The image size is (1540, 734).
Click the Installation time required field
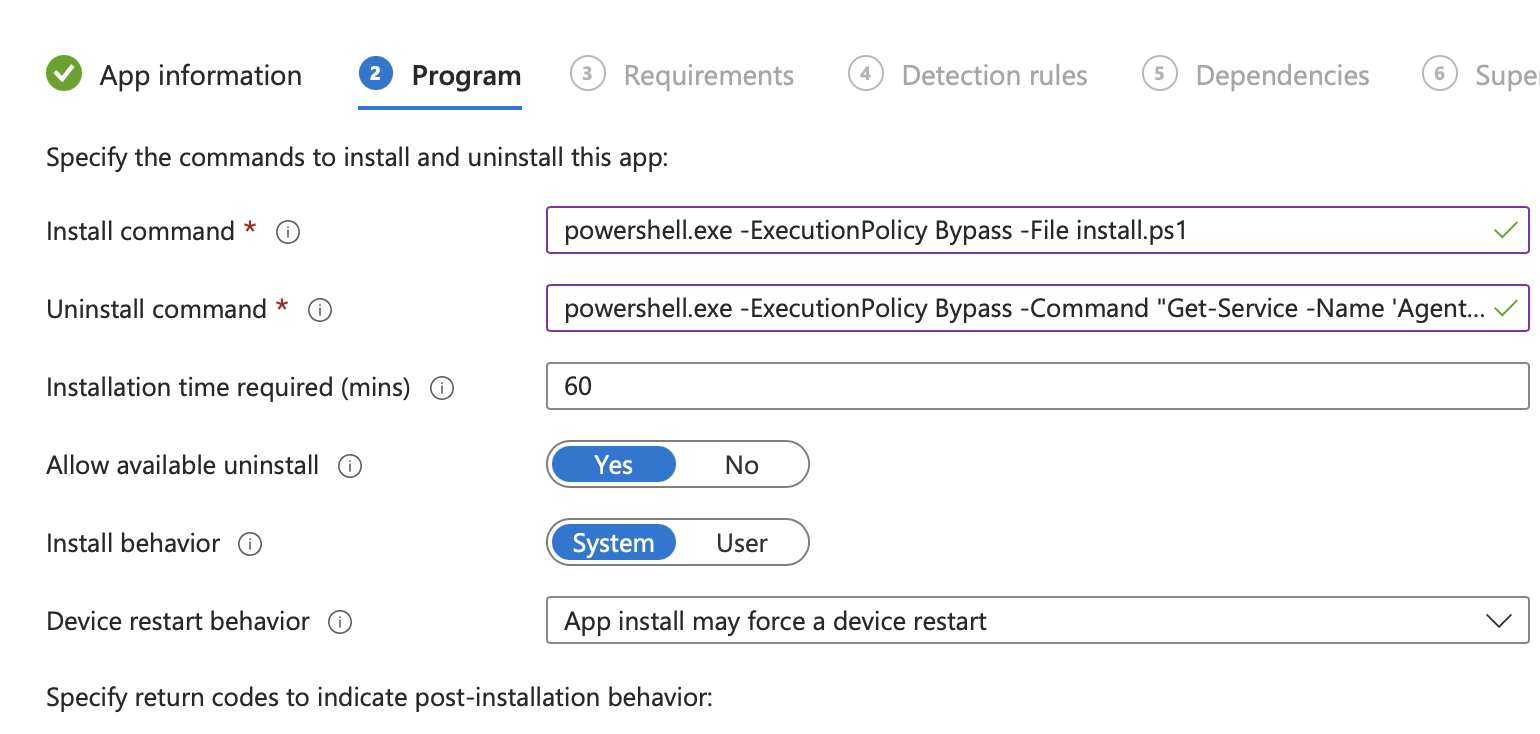click(x=1037, y=387)
